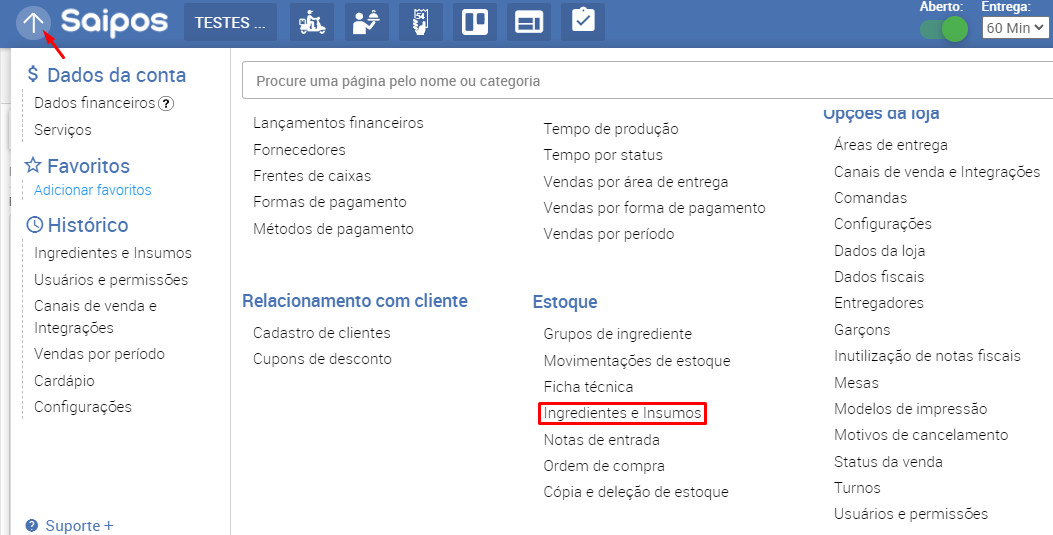Click the hand holding receipt icon
This screenshot has width=1053, height=535.
click(x=420, y=22)
